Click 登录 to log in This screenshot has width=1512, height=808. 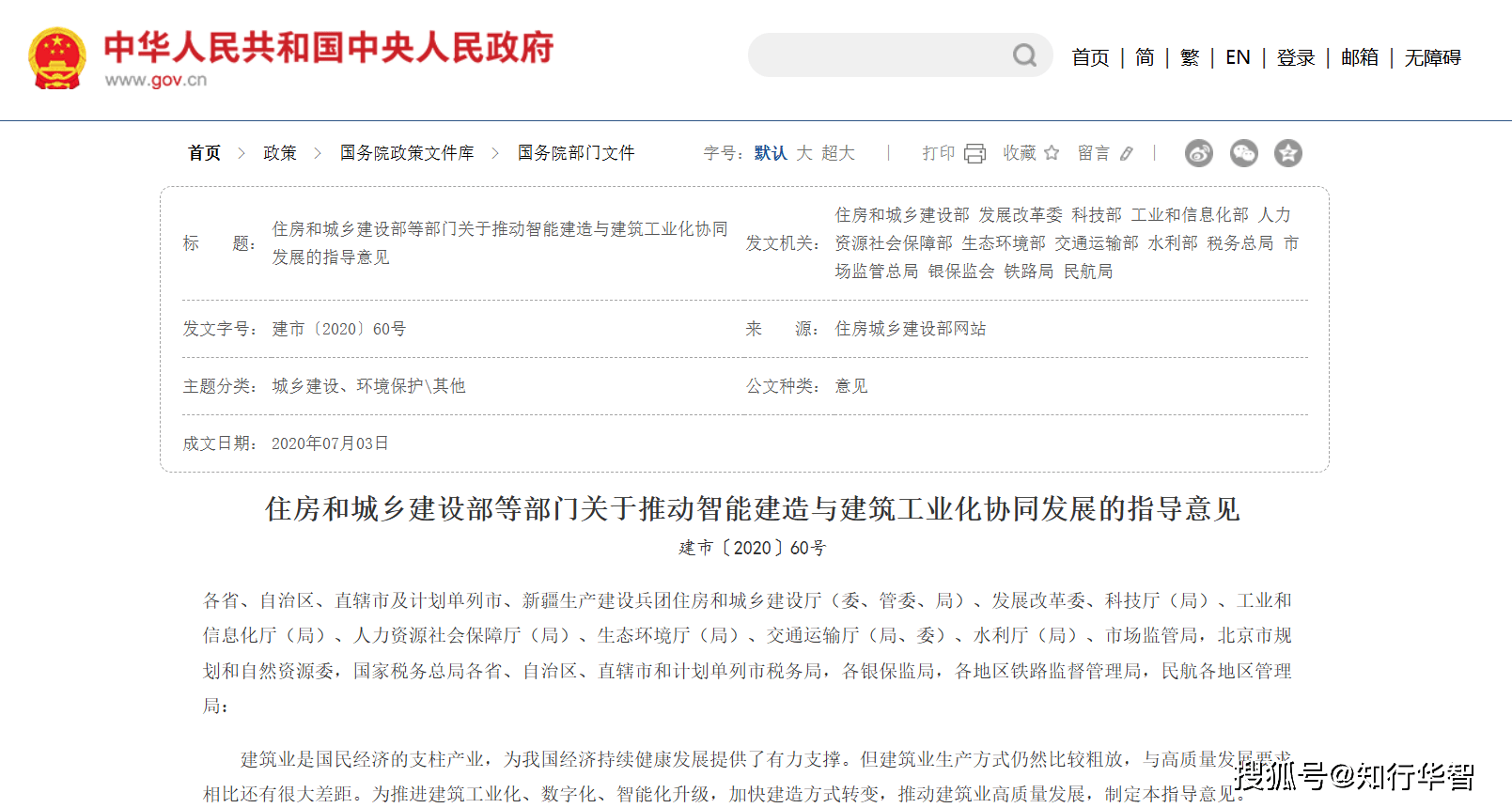(1295, 57)
